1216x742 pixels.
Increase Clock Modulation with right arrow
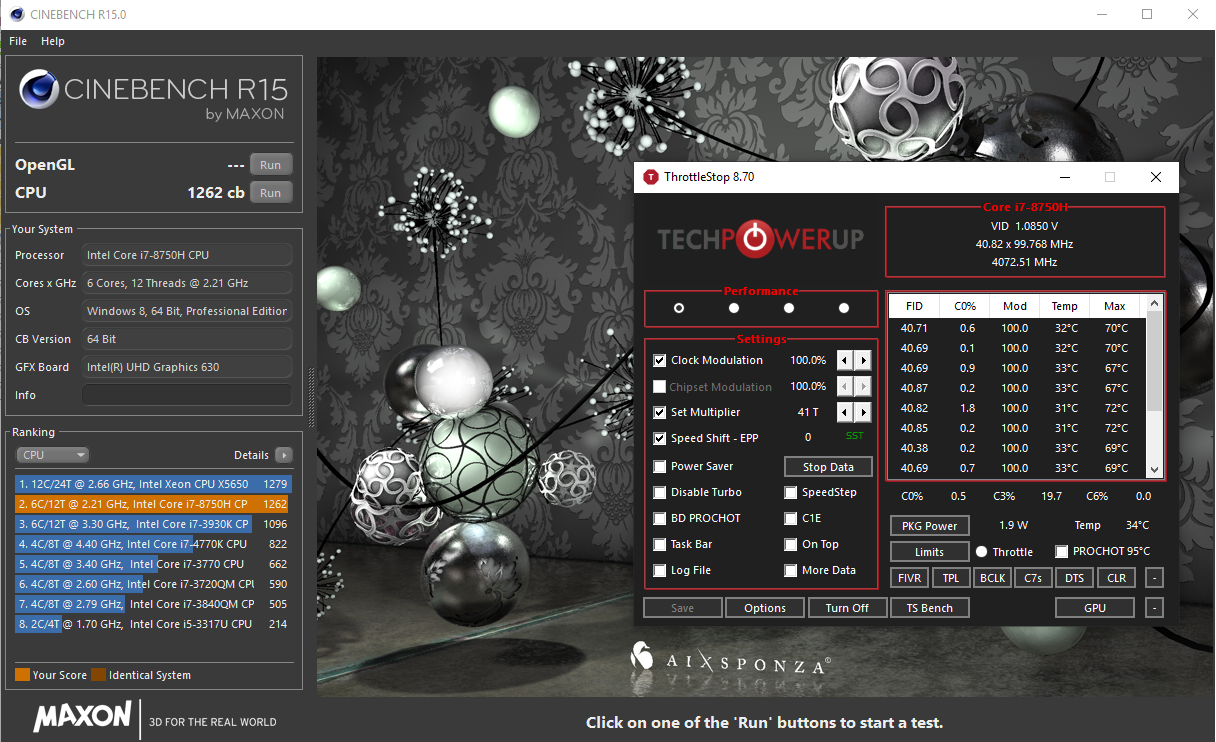(863, 360)
